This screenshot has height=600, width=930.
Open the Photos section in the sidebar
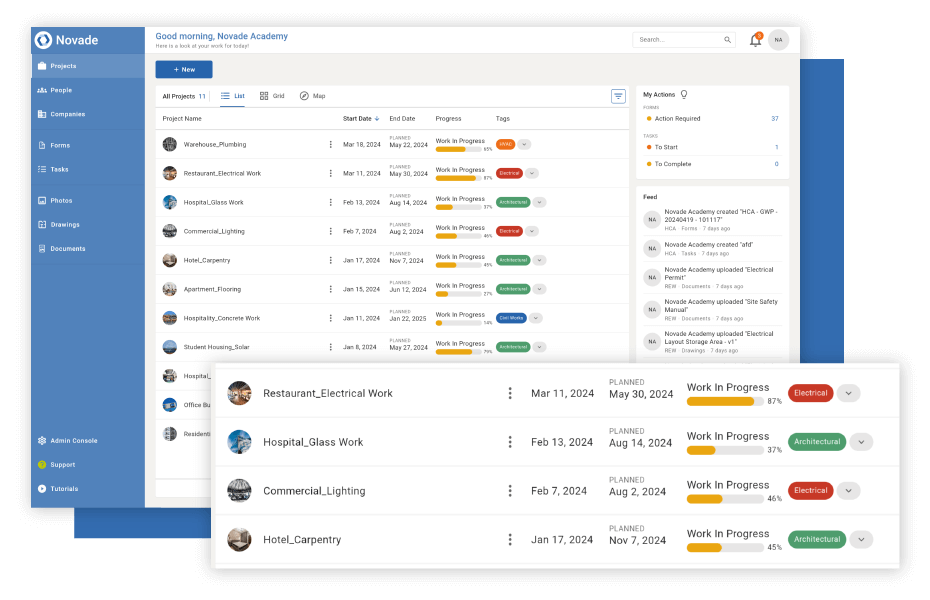click(60, 200)
